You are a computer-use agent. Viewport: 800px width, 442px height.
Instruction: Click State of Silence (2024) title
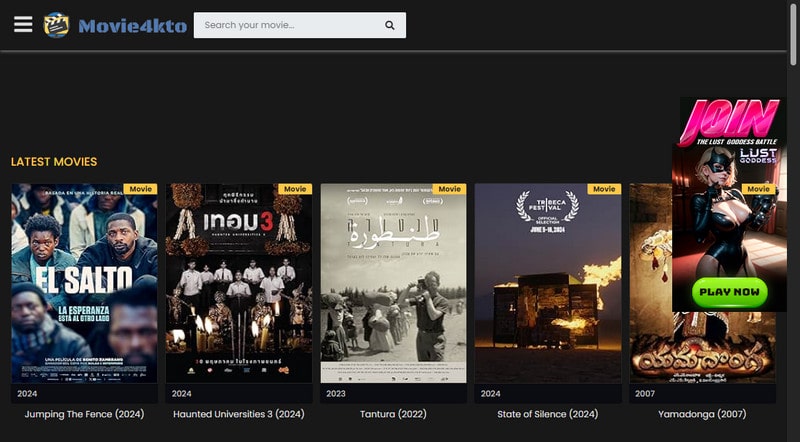point(548,414)
